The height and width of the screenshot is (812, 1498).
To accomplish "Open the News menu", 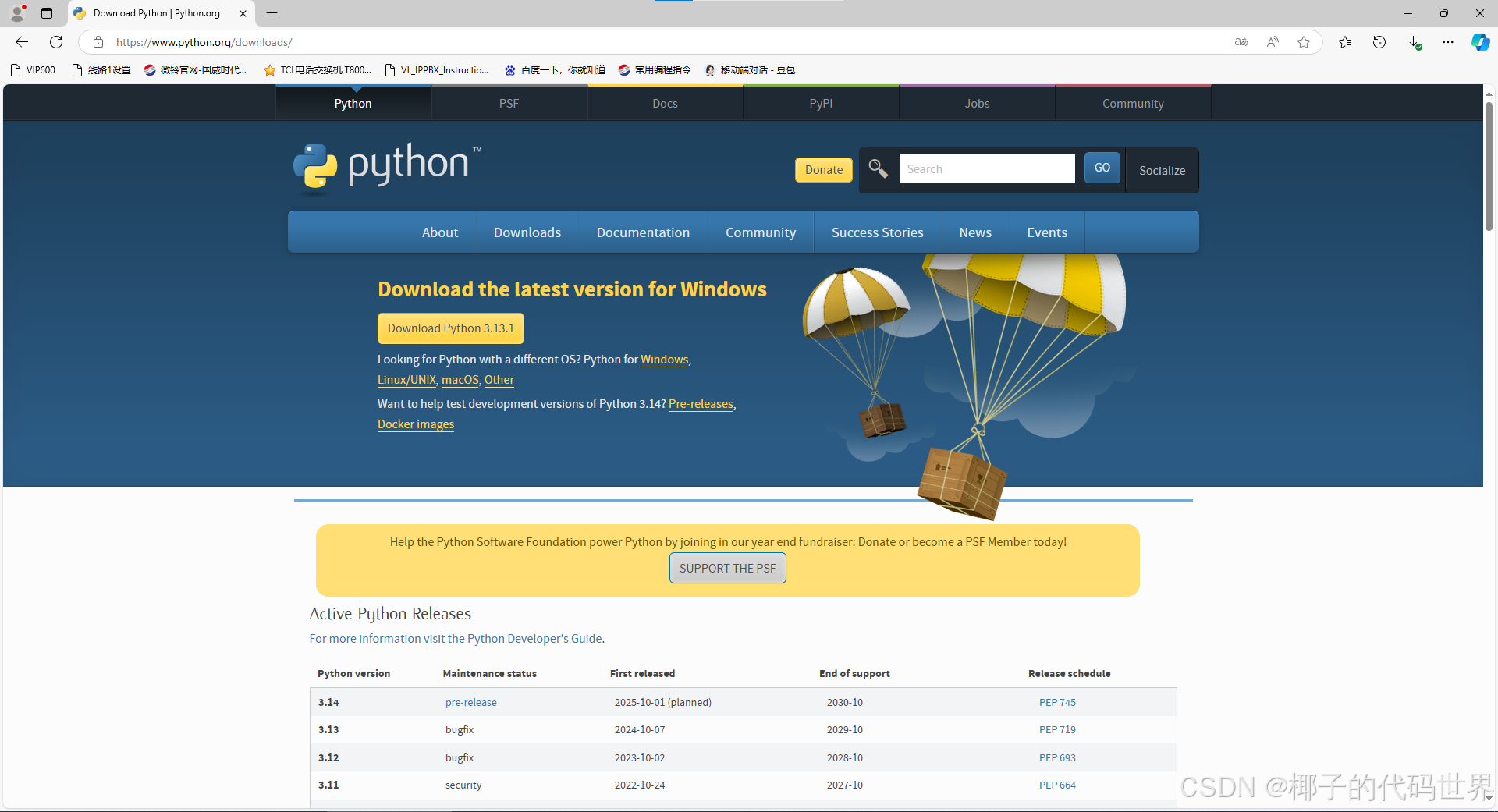I will click(x=975, y=232).
